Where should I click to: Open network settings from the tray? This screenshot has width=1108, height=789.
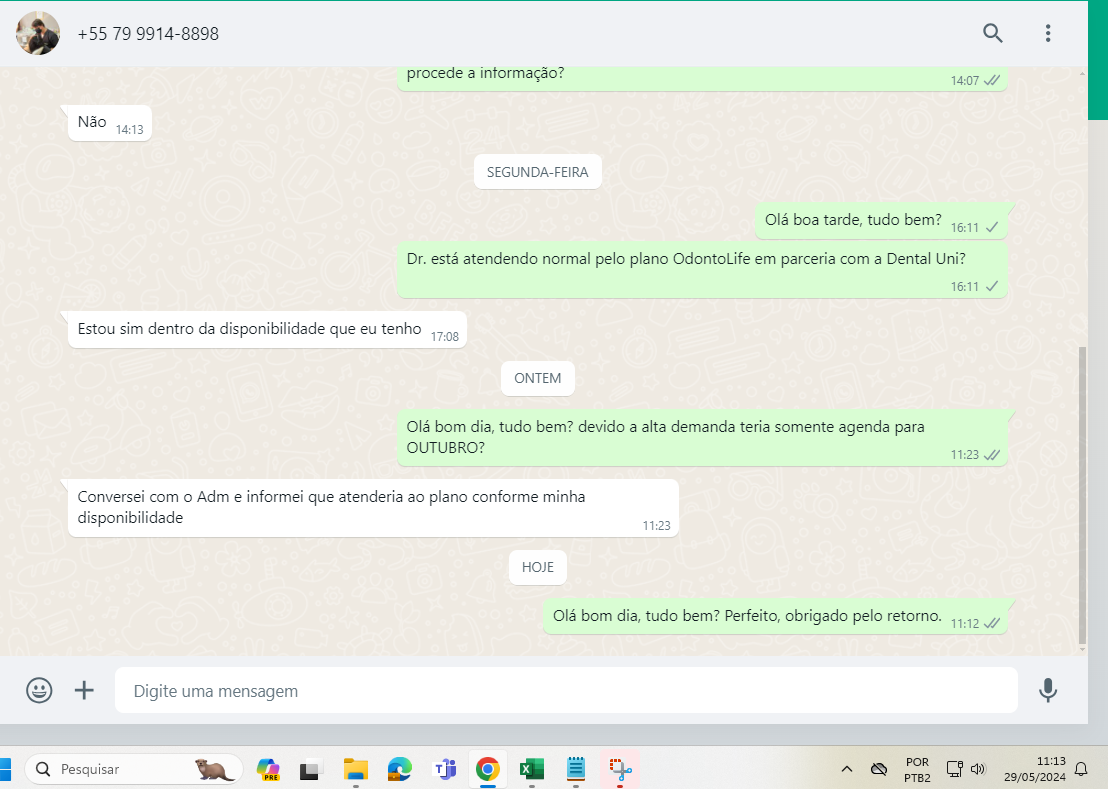[955, 769]
